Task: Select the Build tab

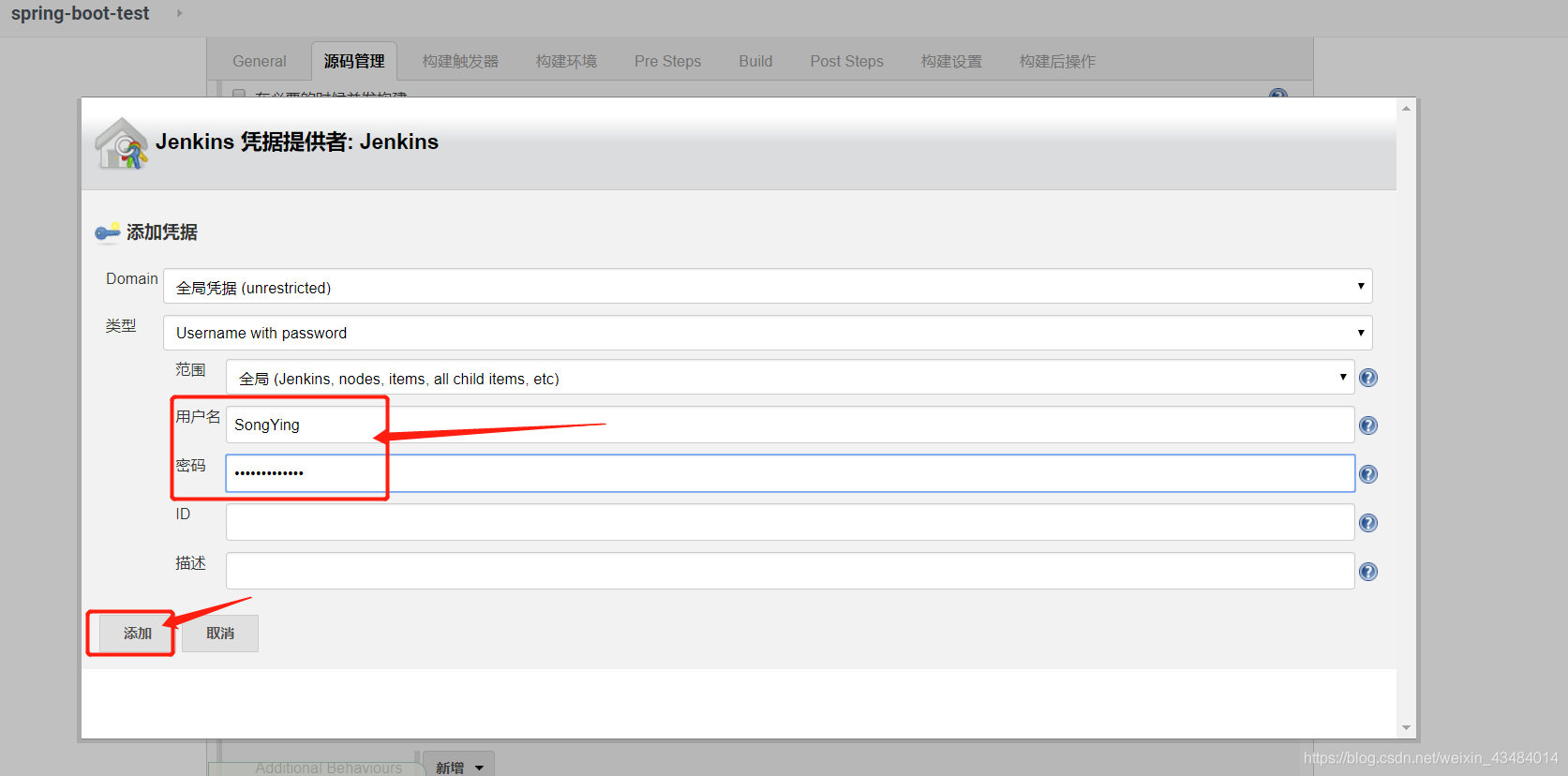Action: click(755, 61)
